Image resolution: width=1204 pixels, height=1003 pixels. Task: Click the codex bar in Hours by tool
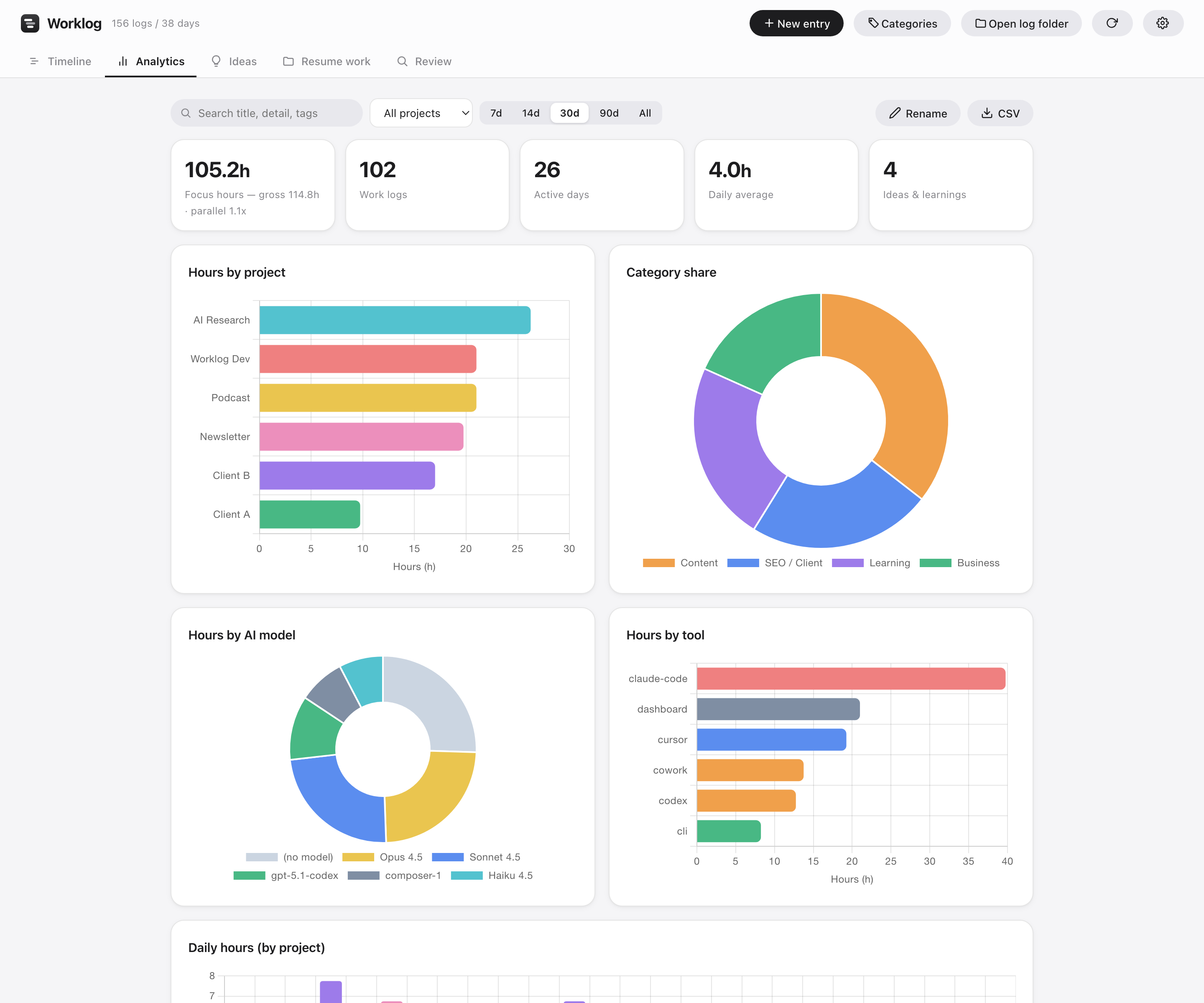(746, 801)
